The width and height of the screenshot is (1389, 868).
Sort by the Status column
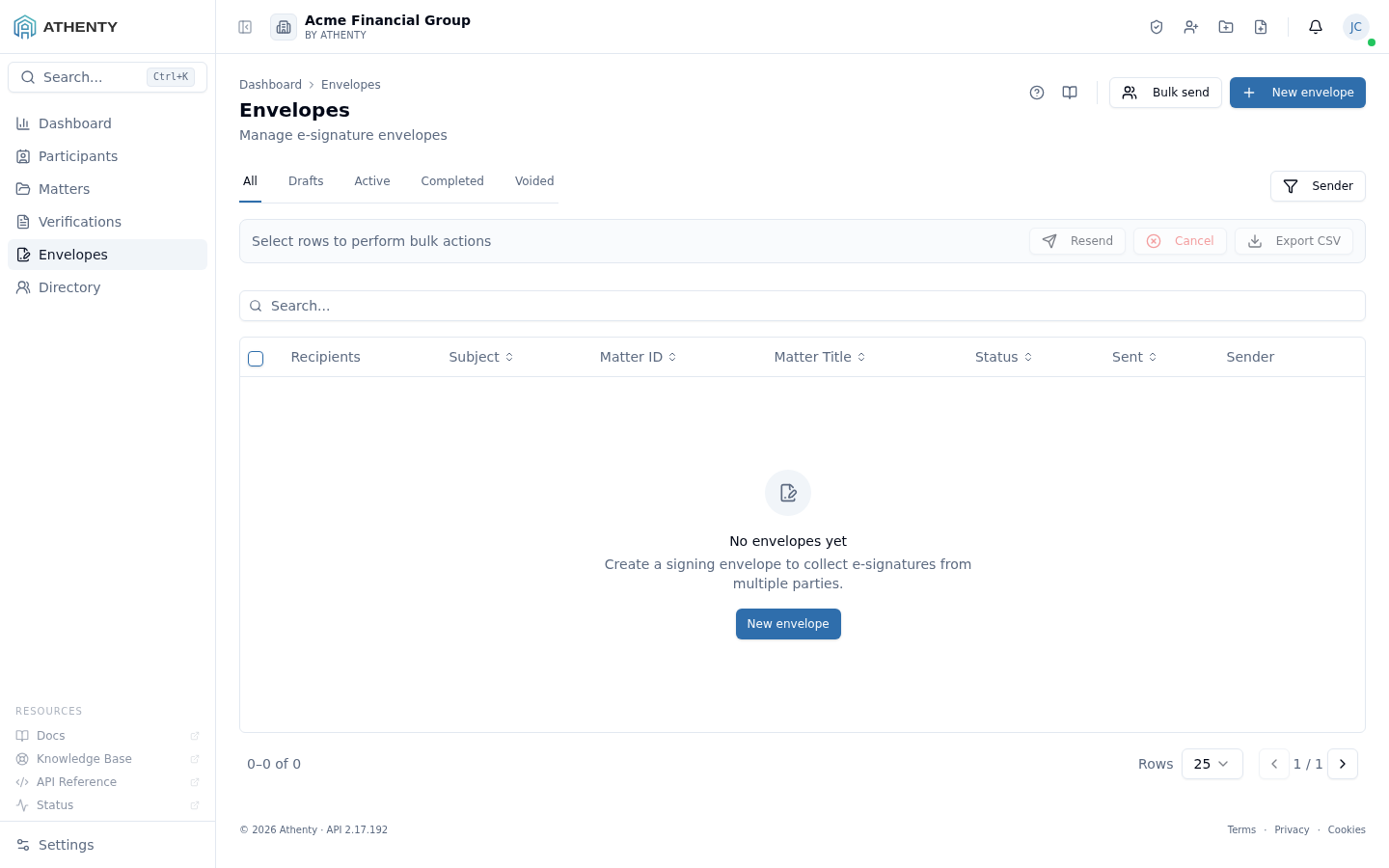[1004, 357]
